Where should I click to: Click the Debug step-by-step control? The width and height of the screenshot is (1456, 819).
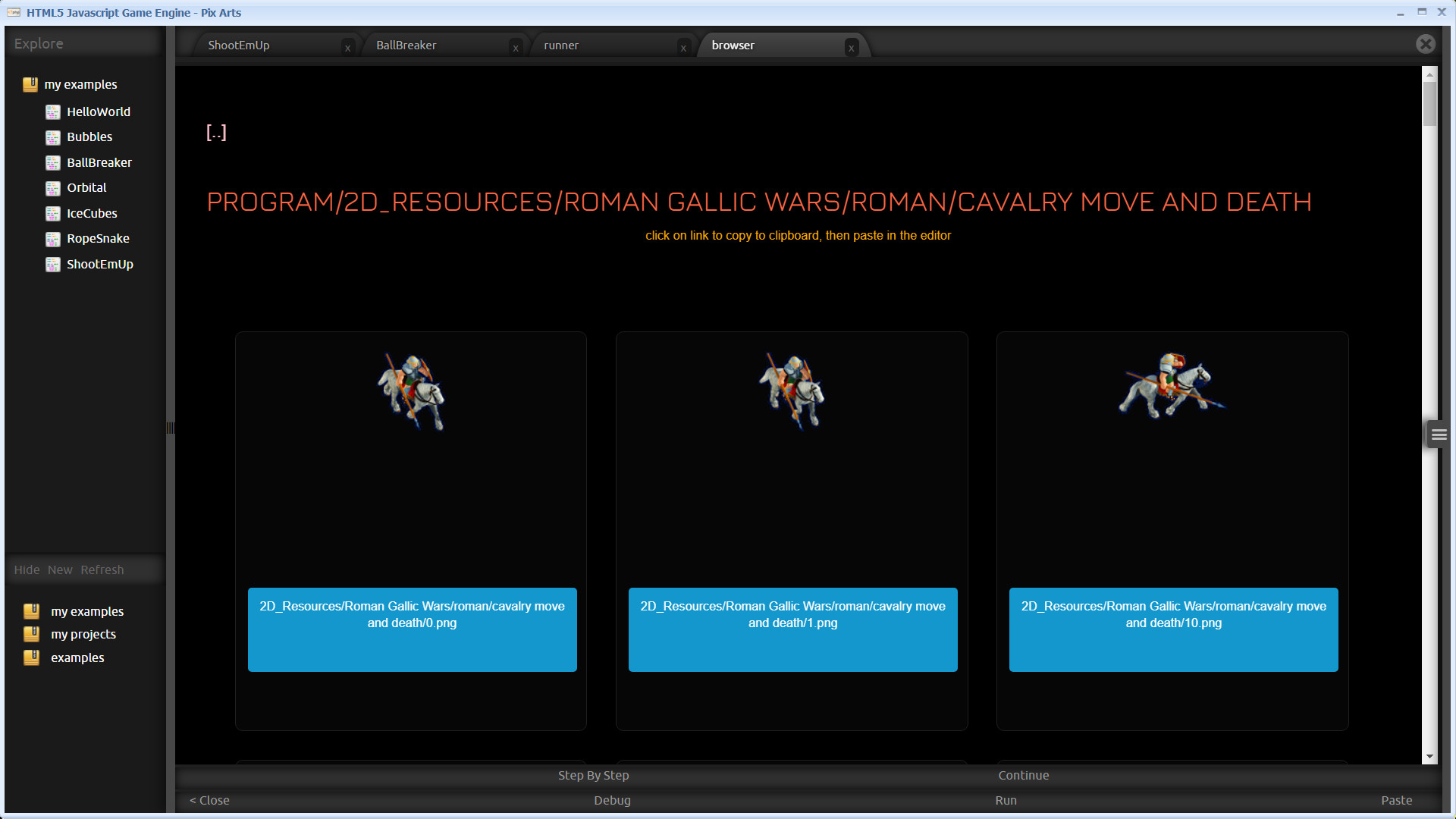[x=595, y=775]
